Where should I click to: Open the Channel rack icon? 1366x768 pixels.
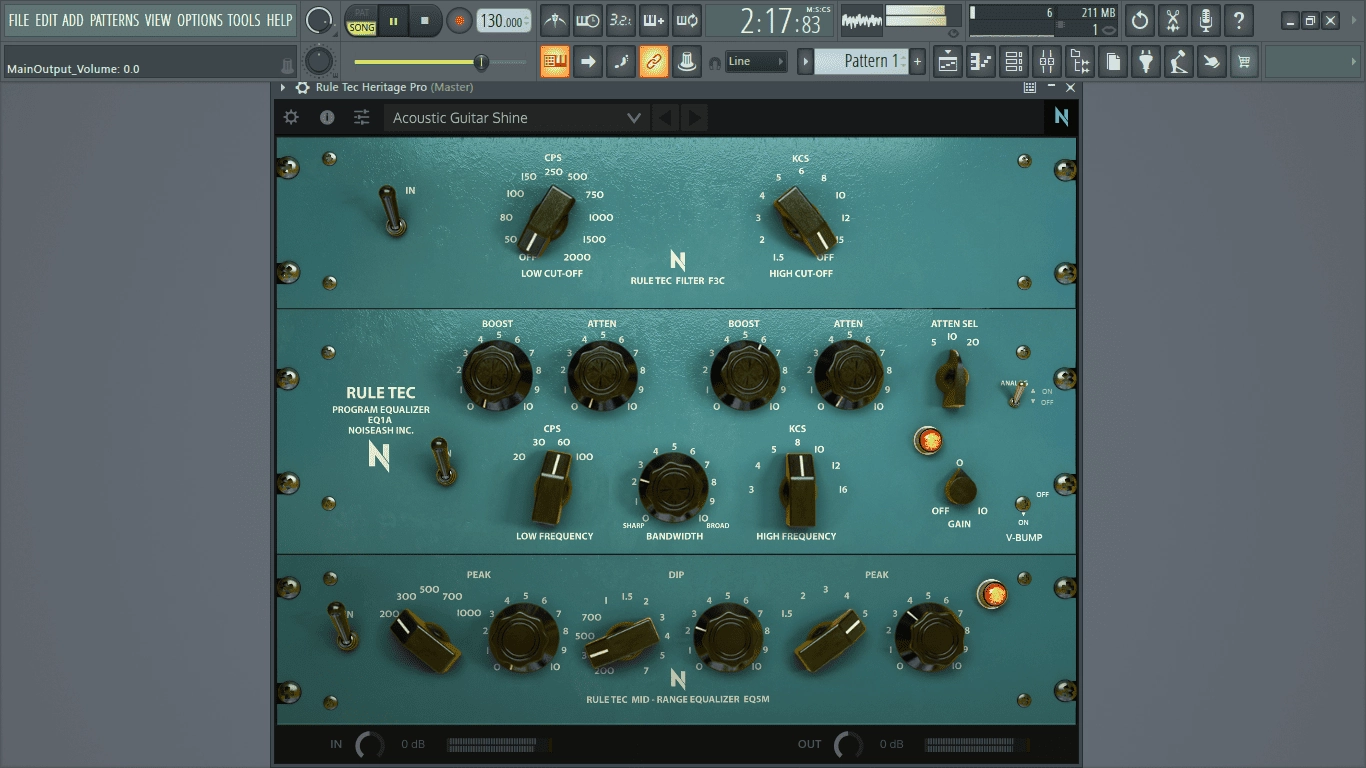pos(1014,62)
